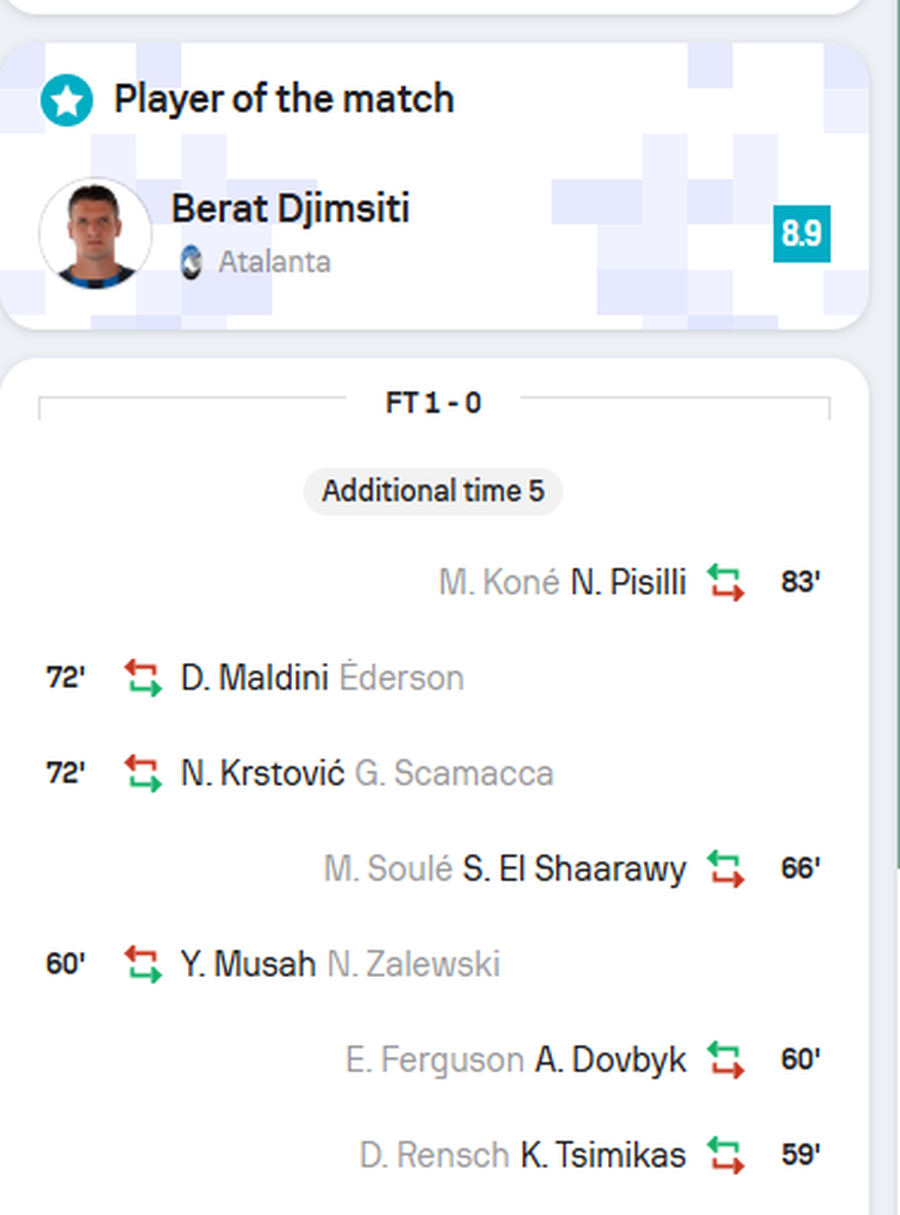The height and width of the screenshot is (1215, 900).
Task: Open N. Krstović player details
Action: (x=262, y=773)
